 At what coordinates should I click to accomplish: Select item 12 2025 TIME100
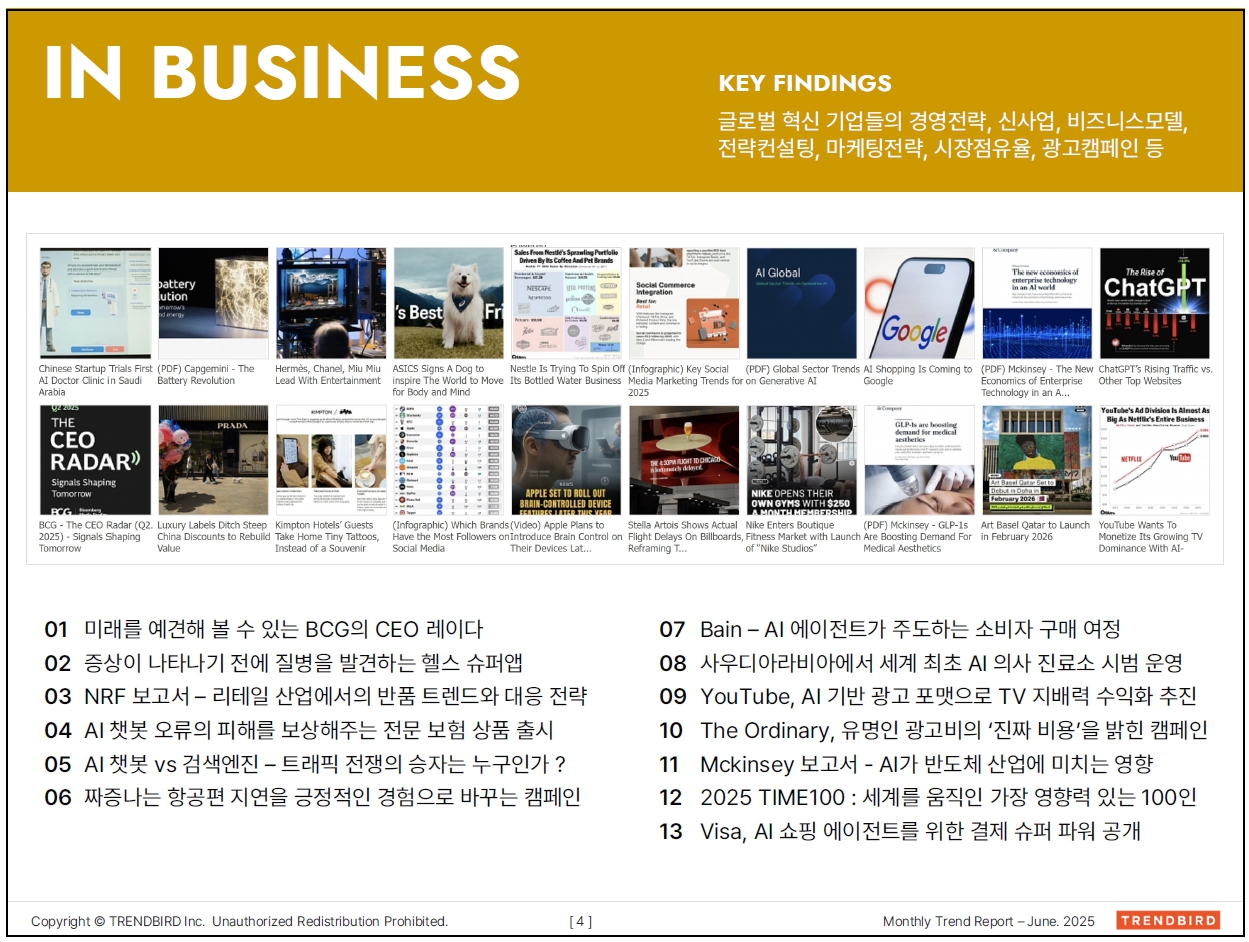coord(928,797)
